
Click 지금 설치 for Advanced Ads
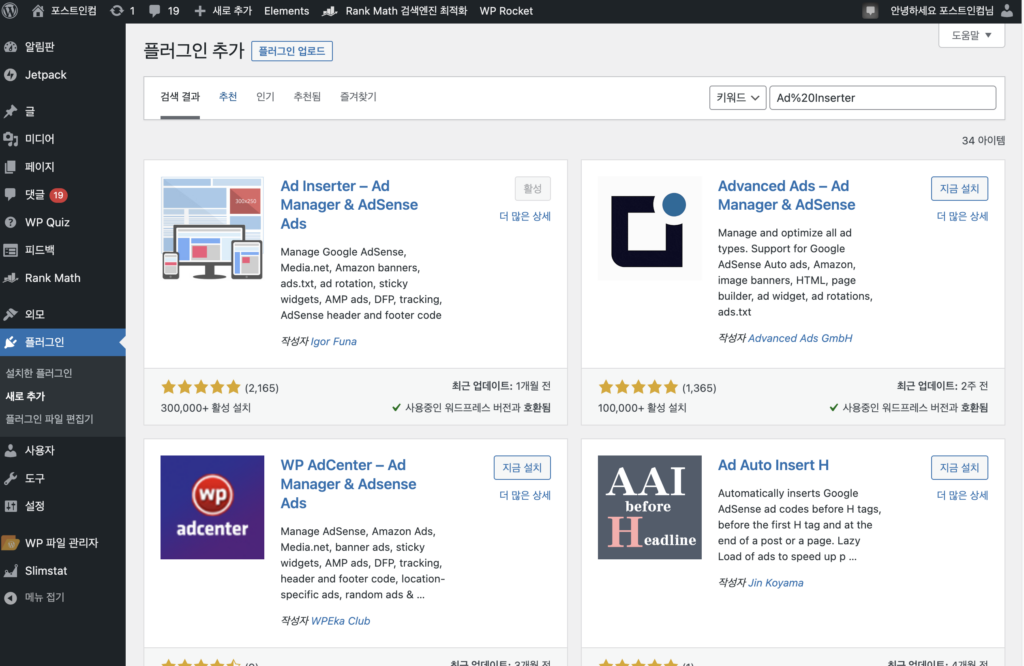(959, 189)
